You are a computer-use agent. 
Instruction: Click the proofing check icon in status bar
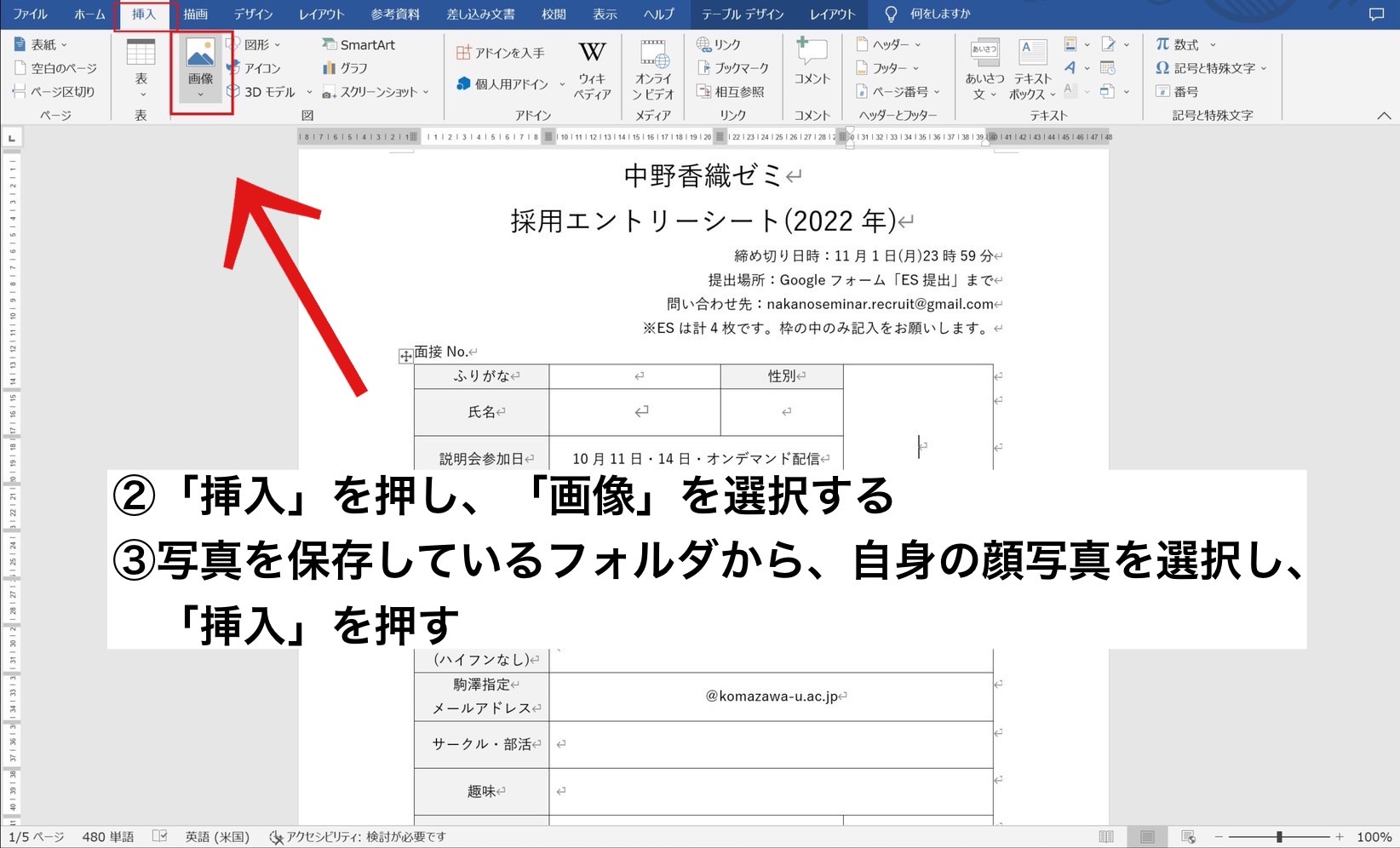pyautogui.click(x=159, y=837)
